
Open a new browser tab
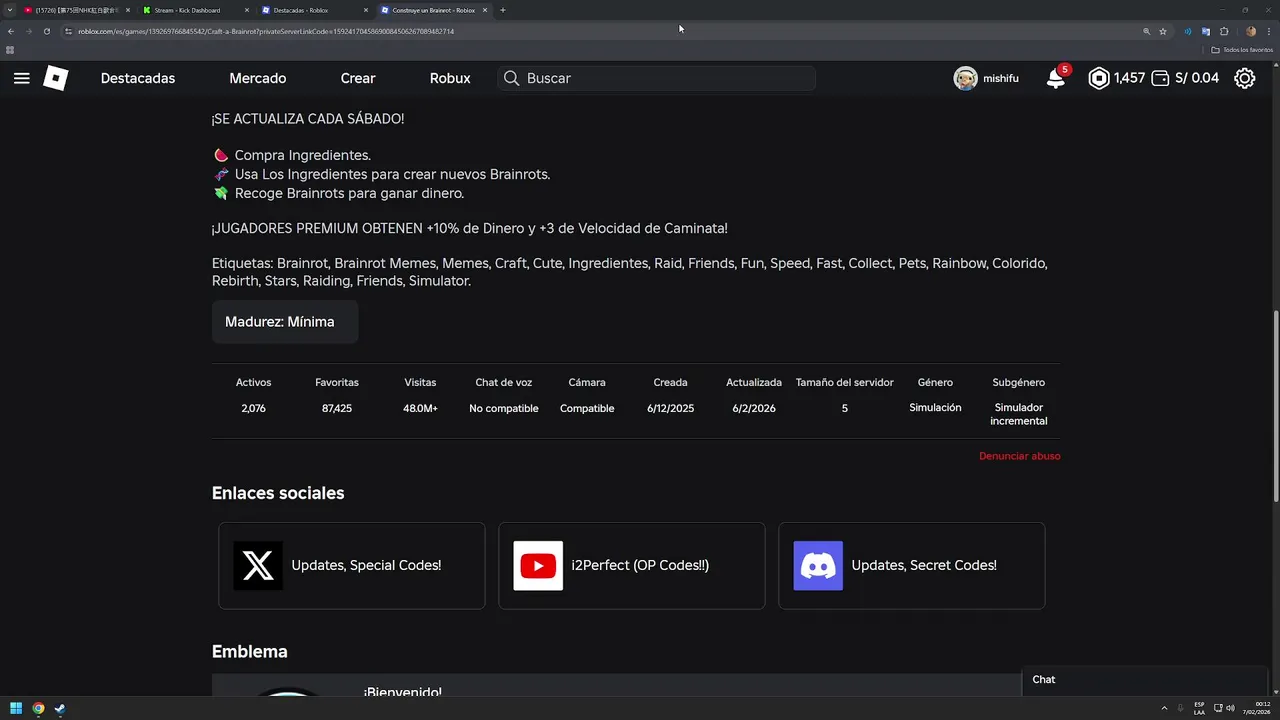[503, 10]
